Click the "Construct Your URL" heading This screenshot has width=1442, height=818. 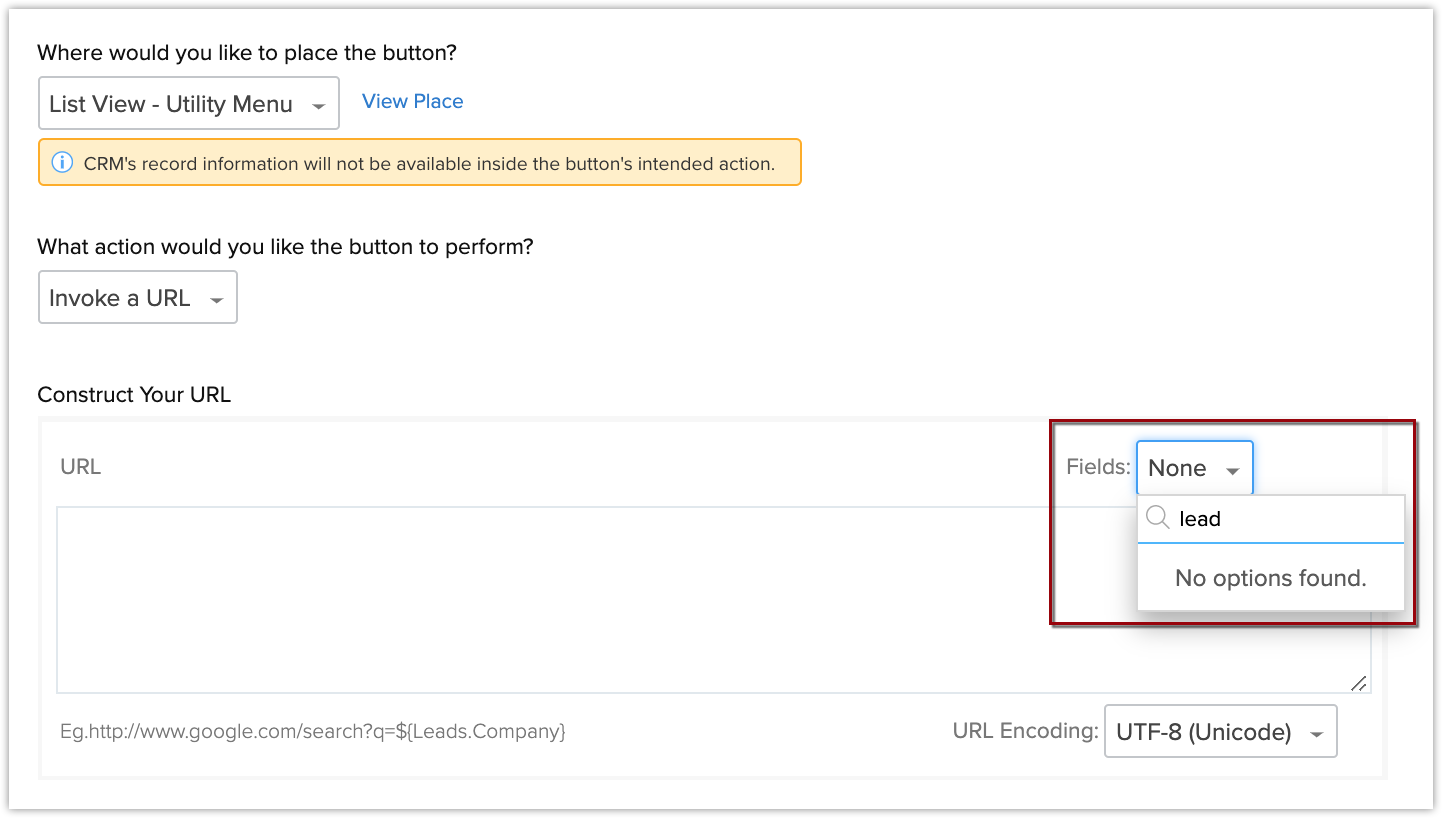(134, 395)
